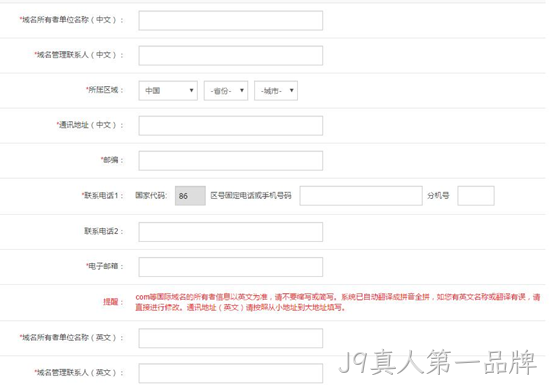This screenshot has width=550, height=385.
Task: Click the 联系电话2 input field
Action: [x=230, y=232]
